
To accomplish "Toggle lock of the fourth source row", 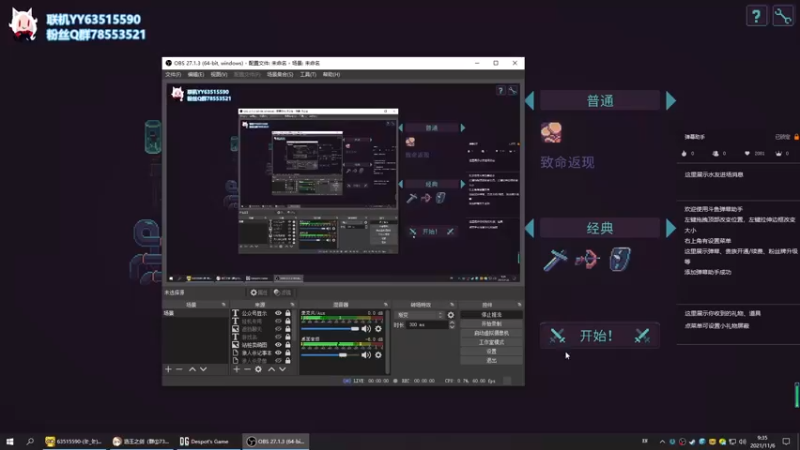I will 288,337.
